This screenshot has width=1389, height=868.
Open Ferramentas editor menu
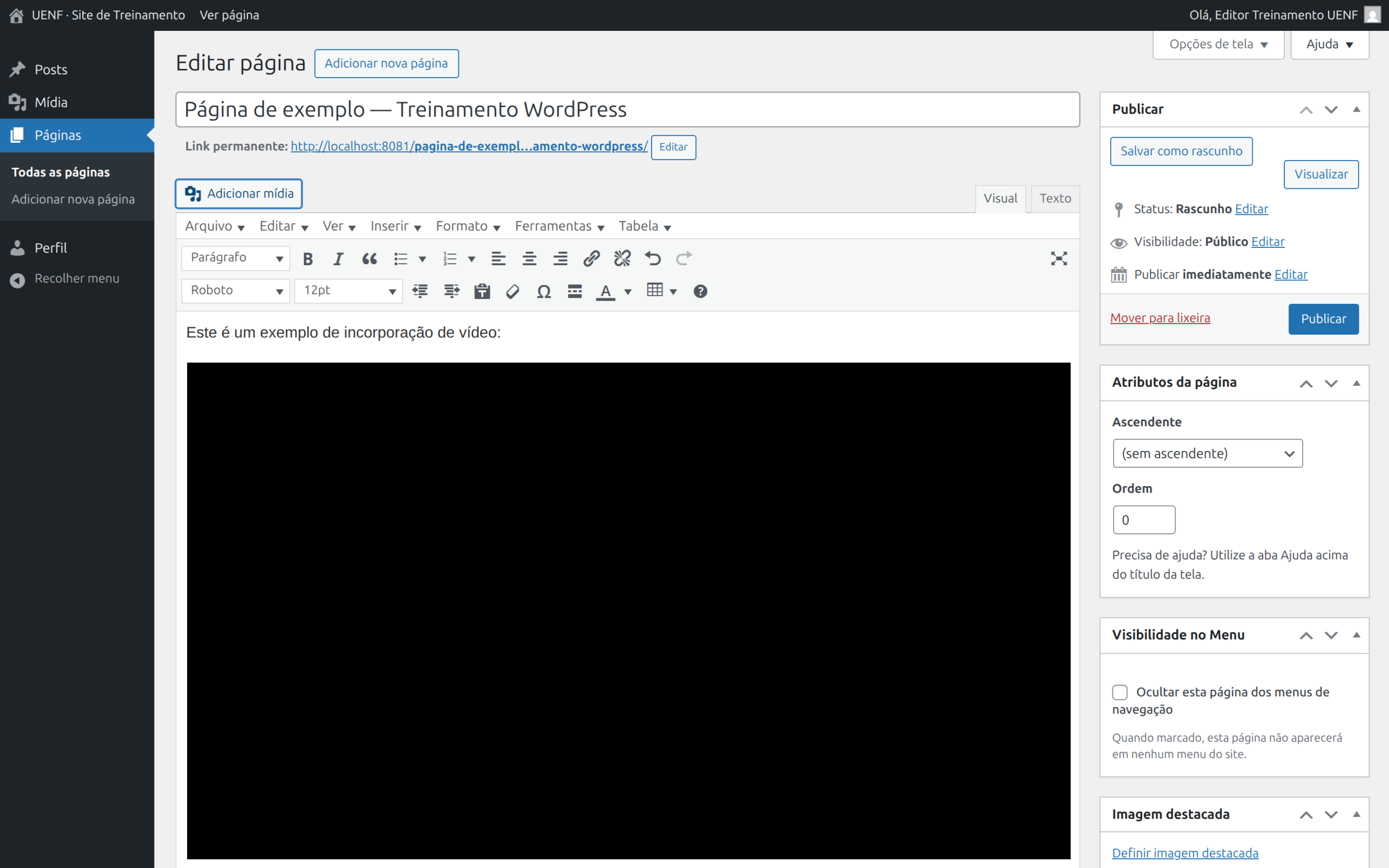tap(559, 226)
